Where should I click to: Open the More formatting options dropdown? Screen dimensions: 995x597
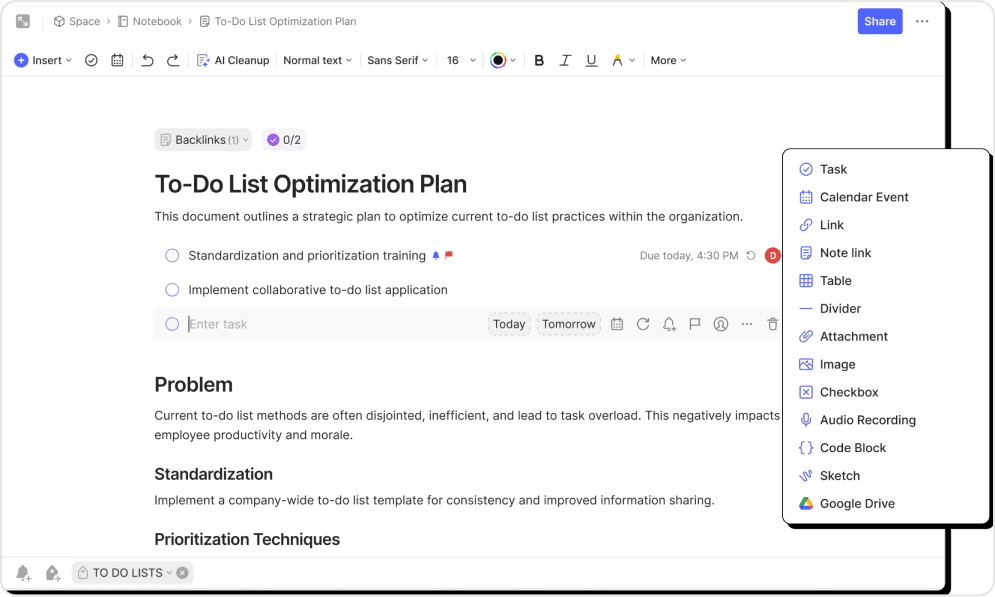(x=668, y=60)
